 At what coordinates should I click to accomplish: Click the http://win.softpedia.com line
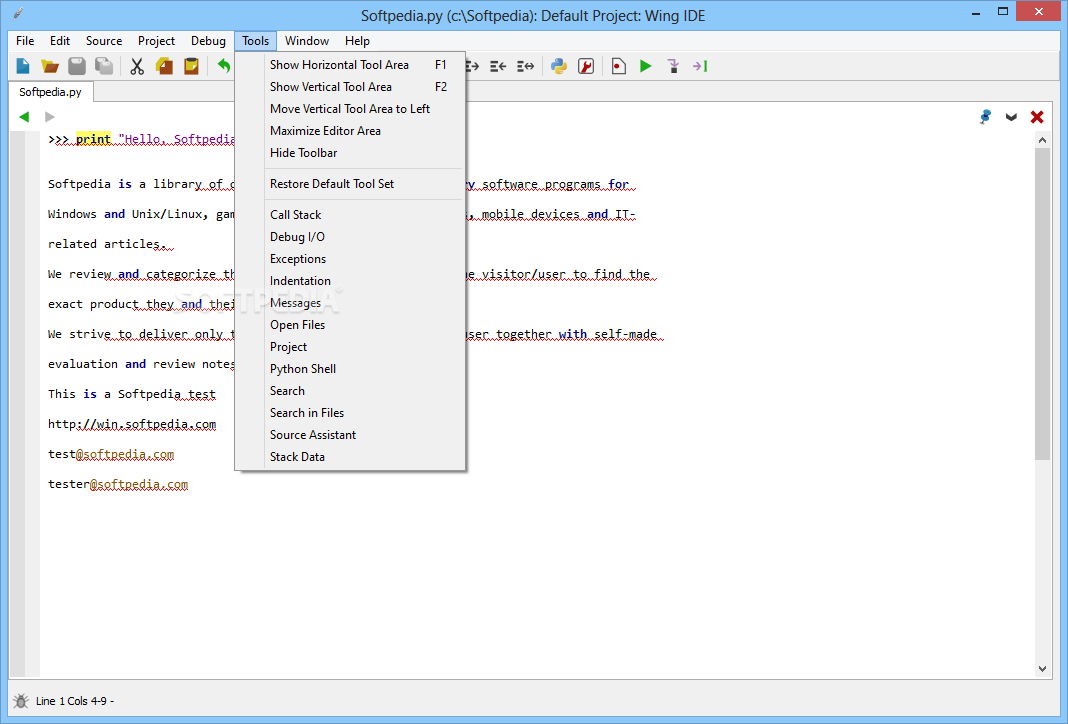[x=132, y=424]
